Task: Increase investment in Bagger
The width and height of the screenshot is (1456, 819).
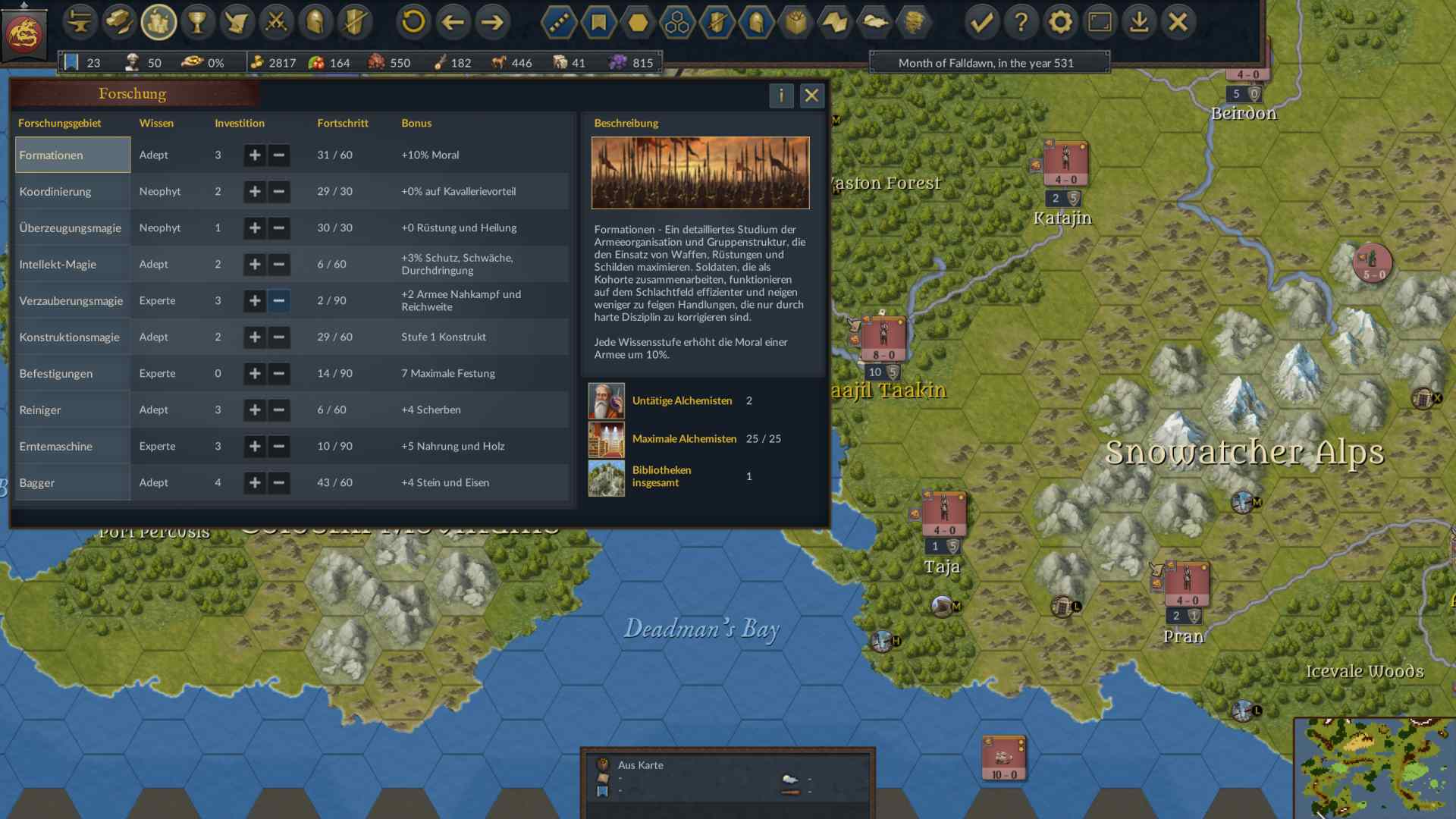Action: pyautogui.click(x=255, y=483)
